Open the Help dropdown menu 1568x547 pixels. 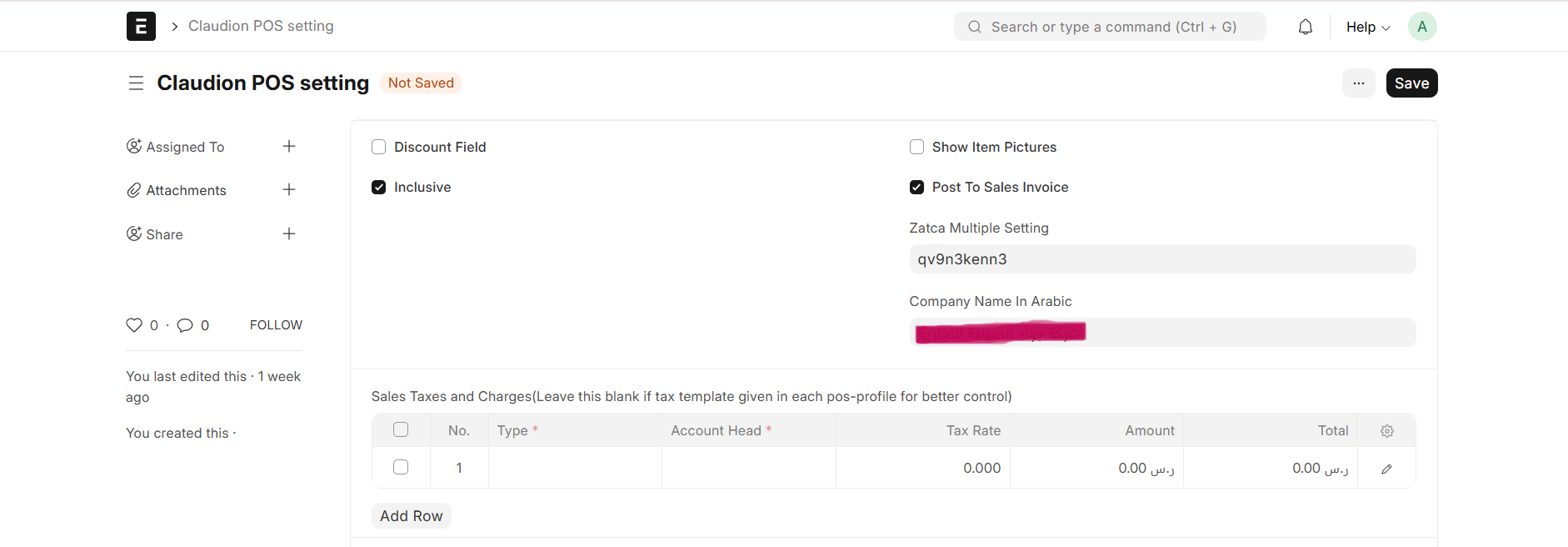coord(1368,27)
